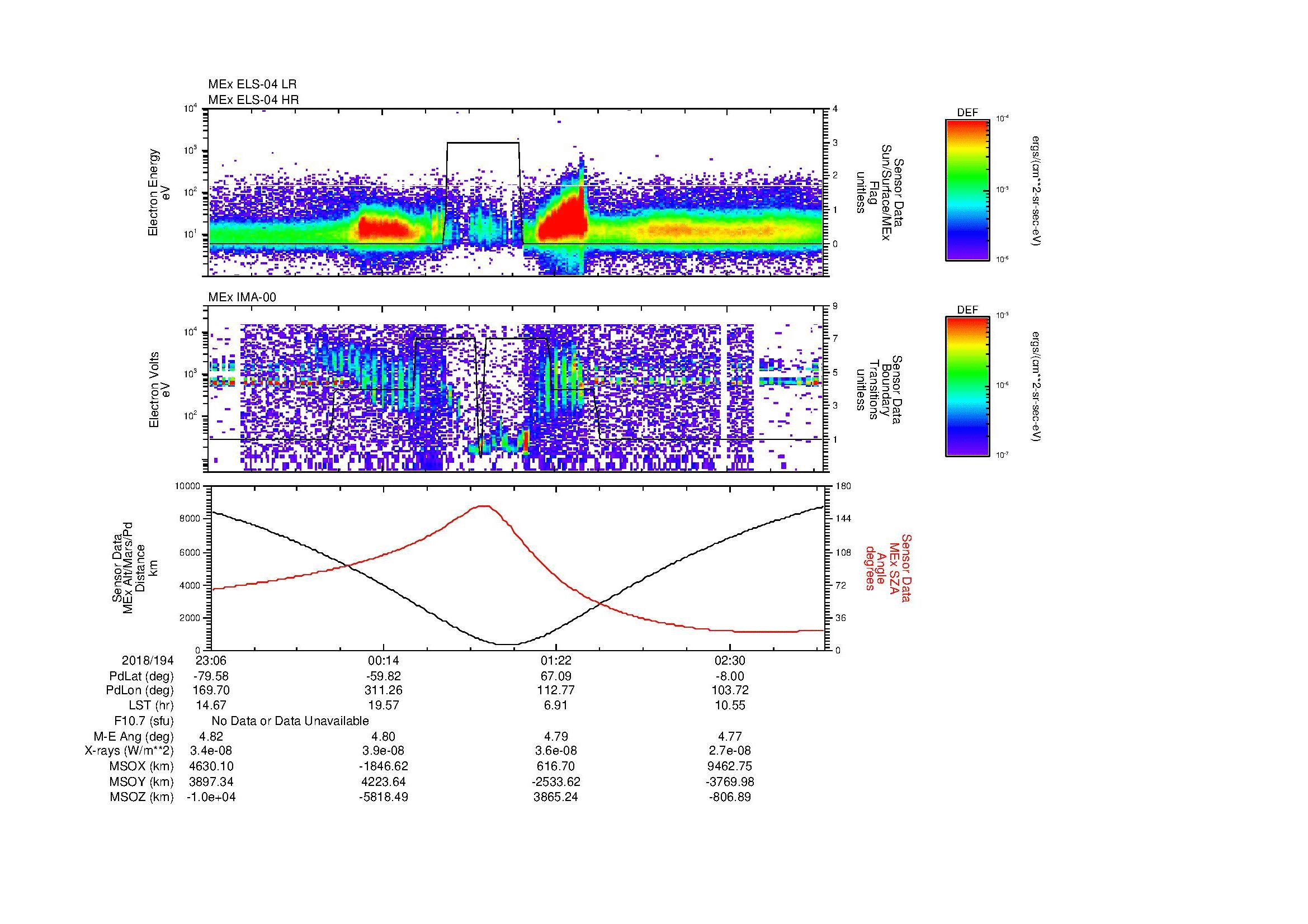Click the MSOY value -2533.62
1308x924 pixels.
555,781
